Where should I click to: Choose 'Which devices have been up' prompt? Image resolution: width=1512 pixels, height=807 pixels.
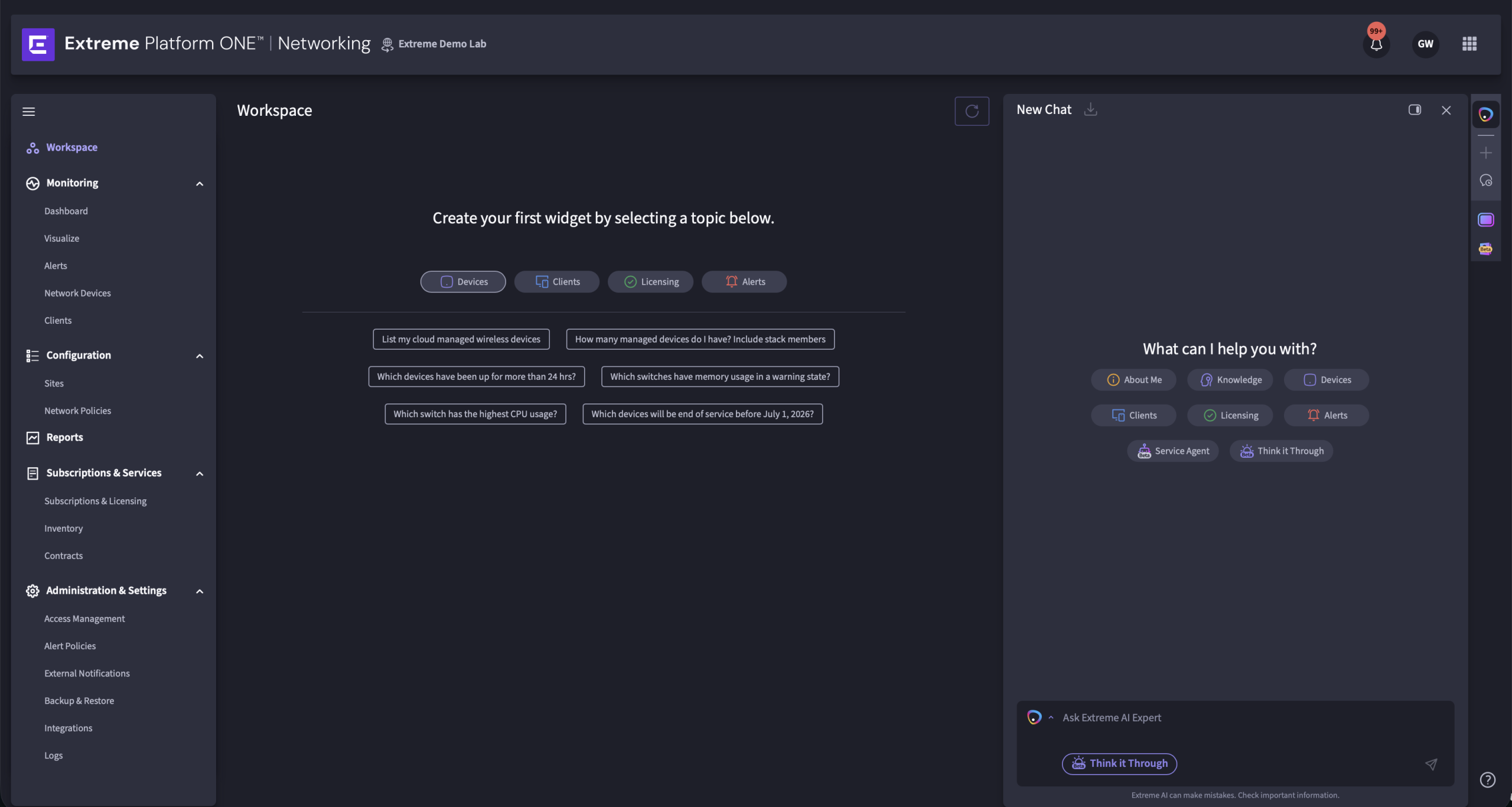click(477, 376)
